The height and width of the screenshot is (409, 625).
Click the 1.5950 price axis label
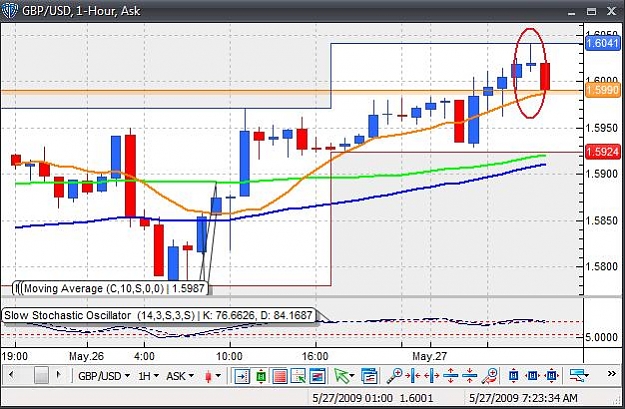(x=602, y=128)
